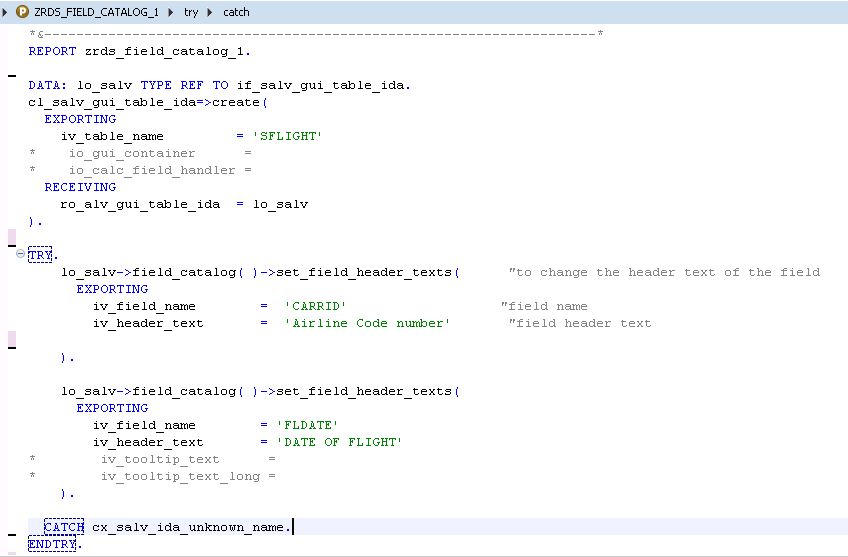Click the ZRDS_FIELD_CATALOG_1 program icon in breadcrumb

click(x=22, y=11)
